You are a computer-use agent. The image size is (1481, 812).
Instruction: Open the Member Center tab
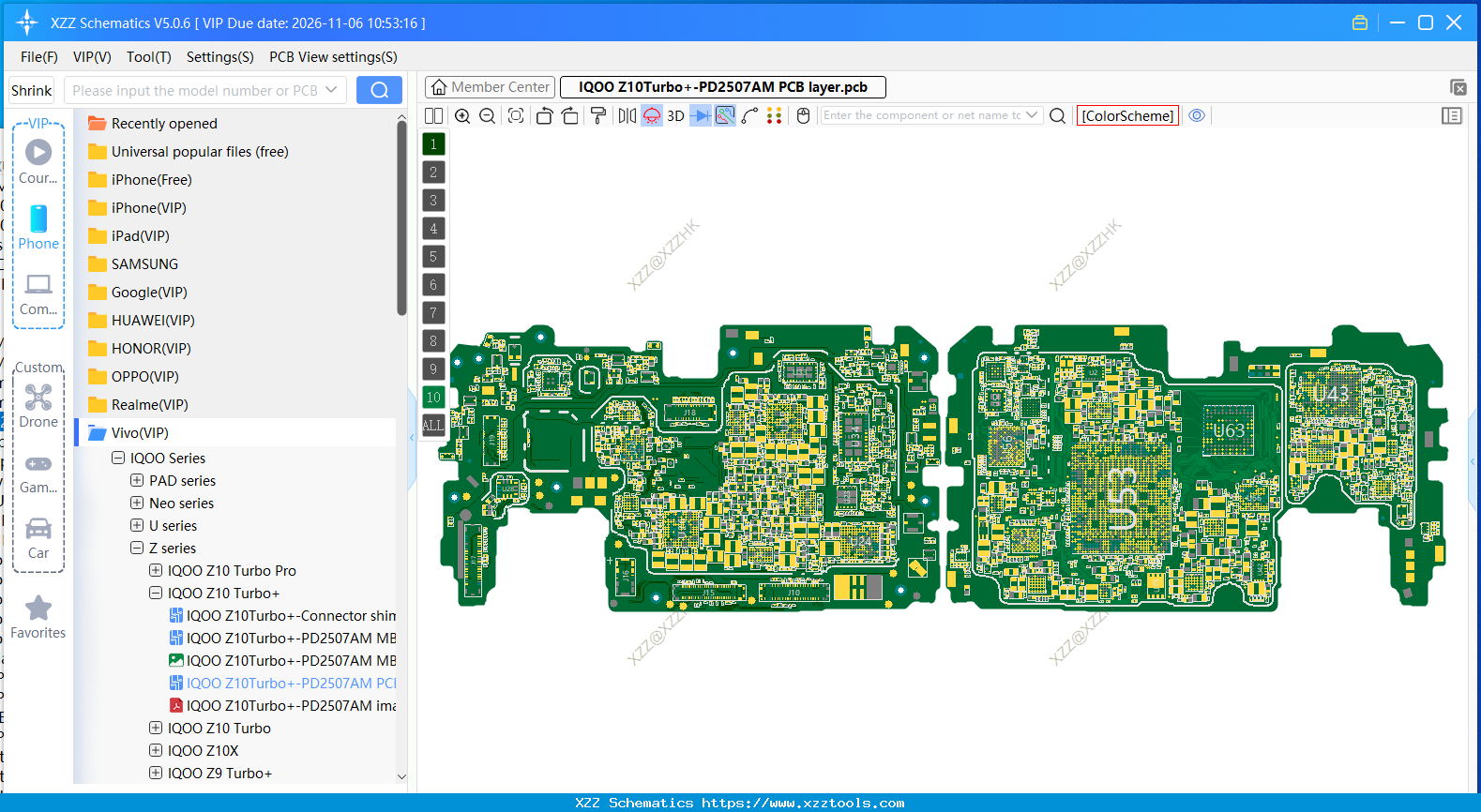click(491, 87)
